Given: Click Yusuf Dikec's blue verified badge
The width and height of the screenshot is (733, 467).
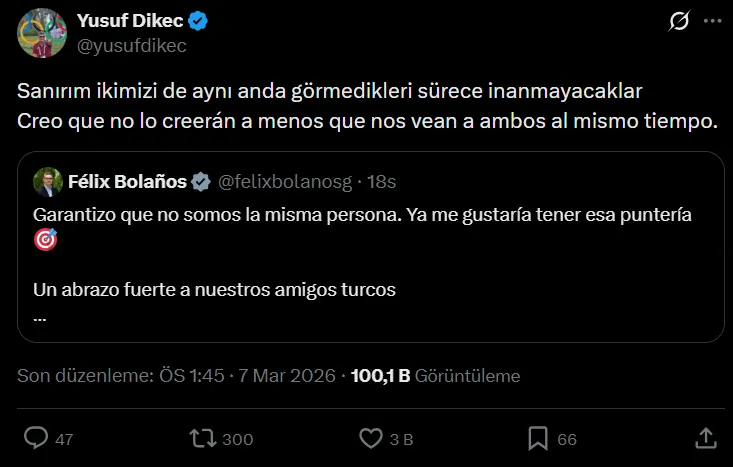Looking at the screenshot, I should pos(199,20).
